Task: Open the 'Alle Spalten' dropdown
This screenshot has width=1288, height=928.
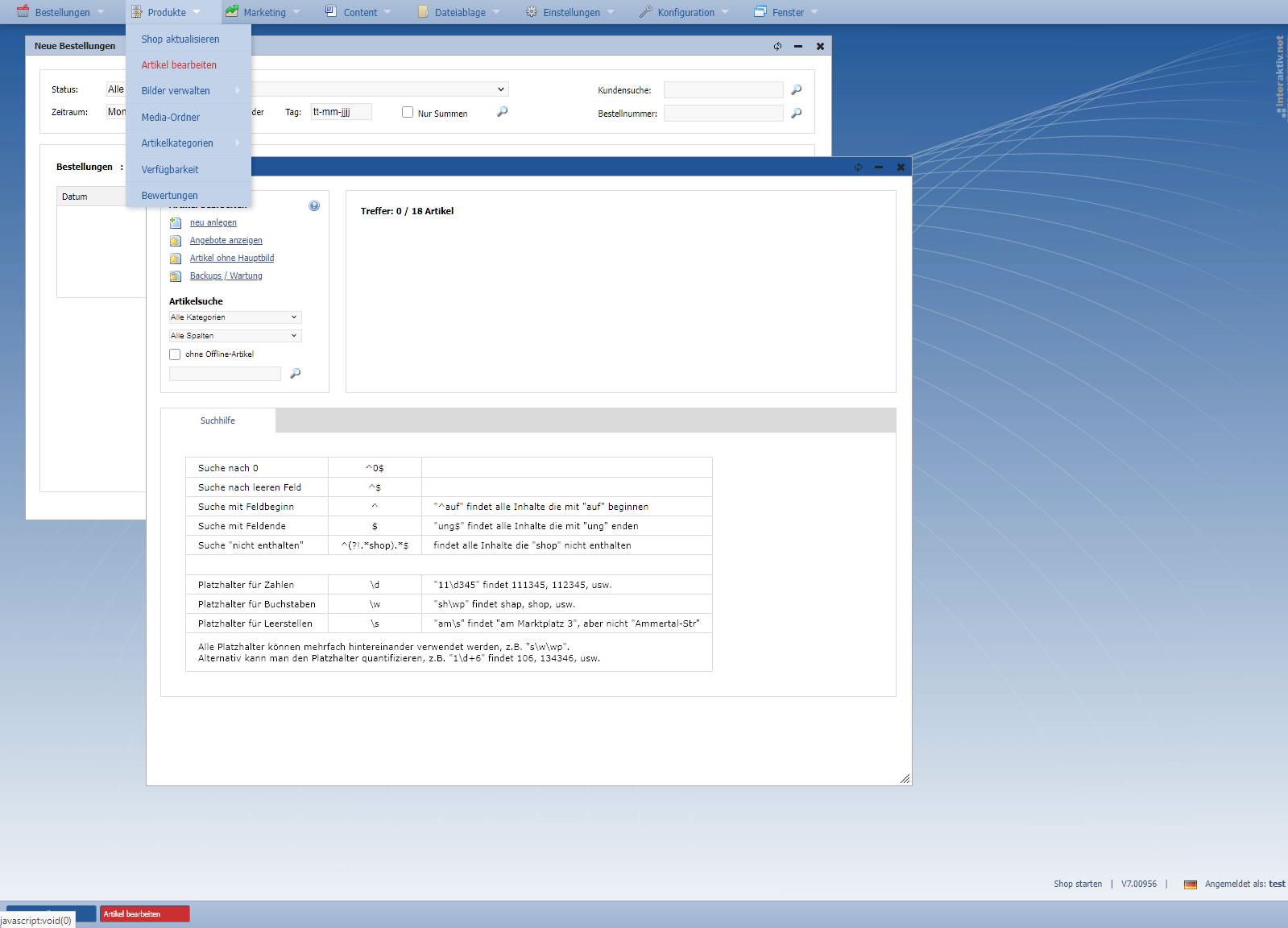Action: pos(234,336)
